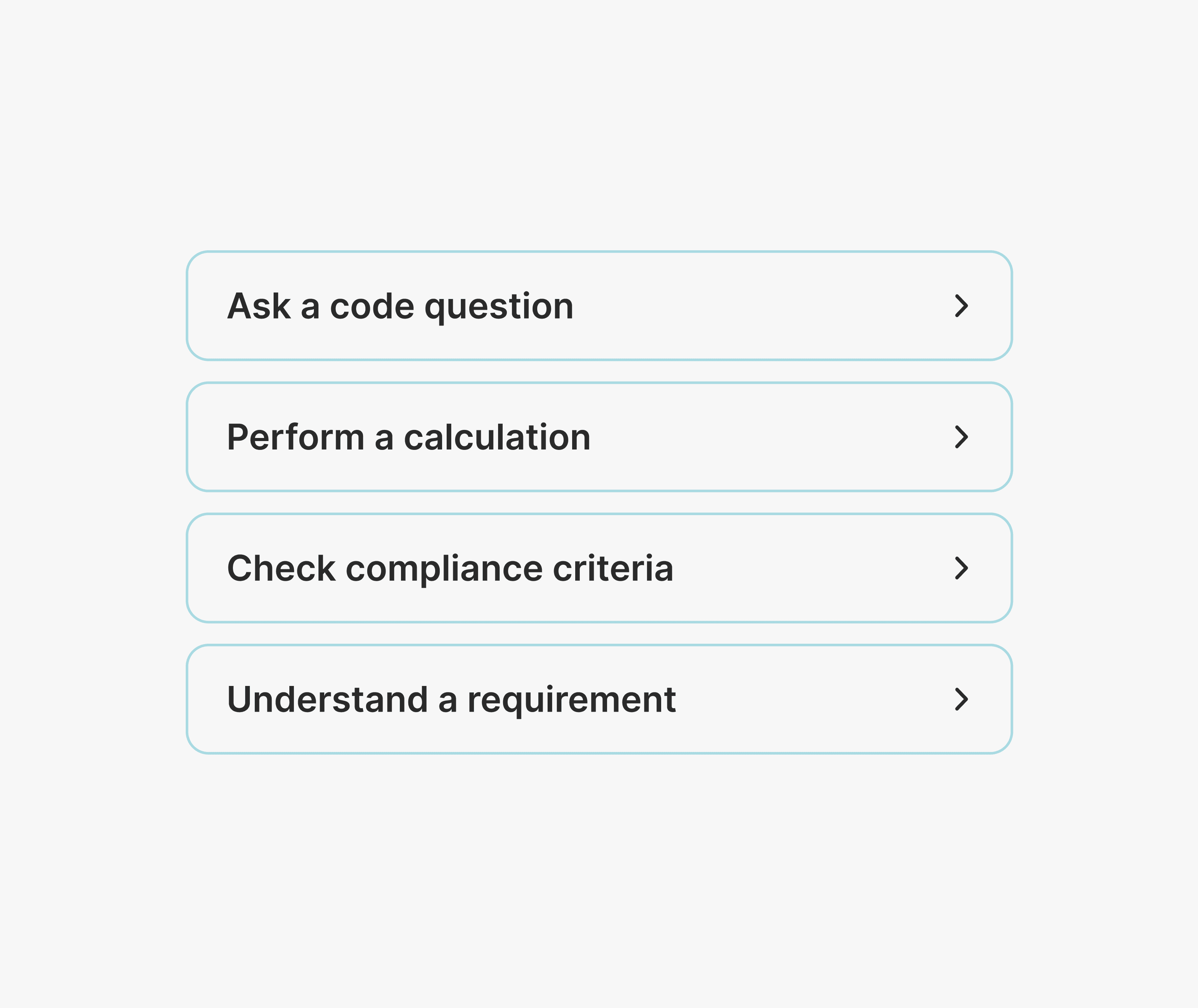Click the "Ask a code question" text label
Screen dimensions: 1198x1008
coord(400,306)
